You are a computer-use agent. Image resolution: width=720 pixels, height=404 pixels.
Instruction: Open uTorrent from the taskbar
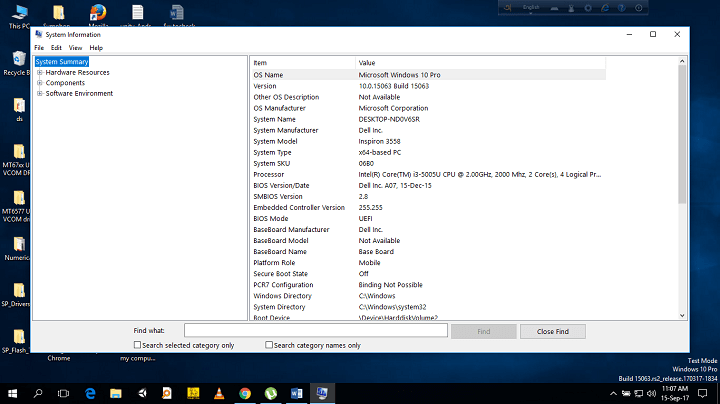tap(271, 393)
